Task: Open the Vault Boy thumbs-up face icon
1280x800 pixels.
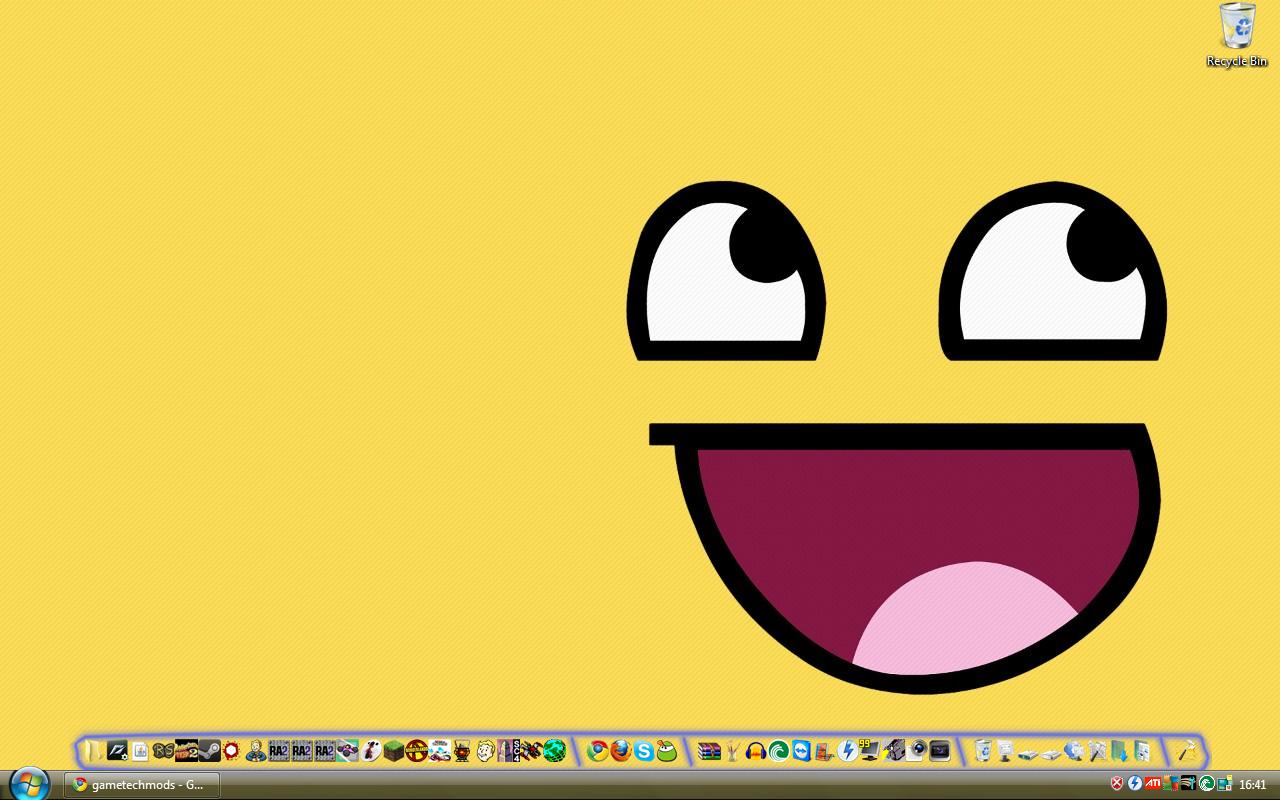Action: [486, 750]
